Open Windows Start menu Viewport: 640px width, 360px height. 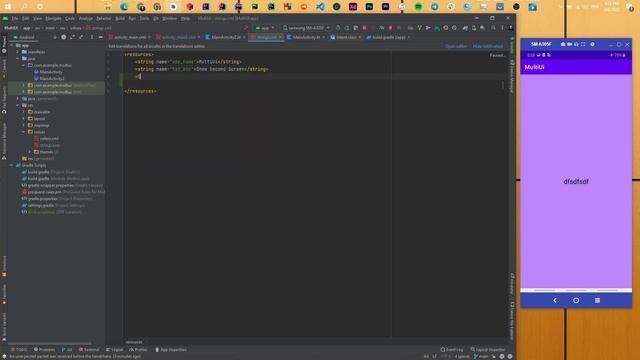7,7
